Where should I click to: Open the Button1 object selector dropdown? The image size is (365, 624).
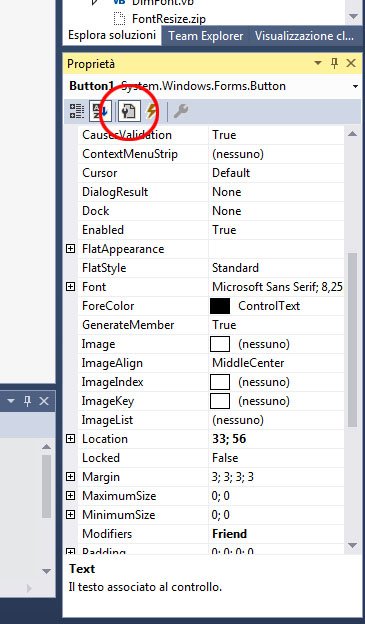tap(355, 86)
